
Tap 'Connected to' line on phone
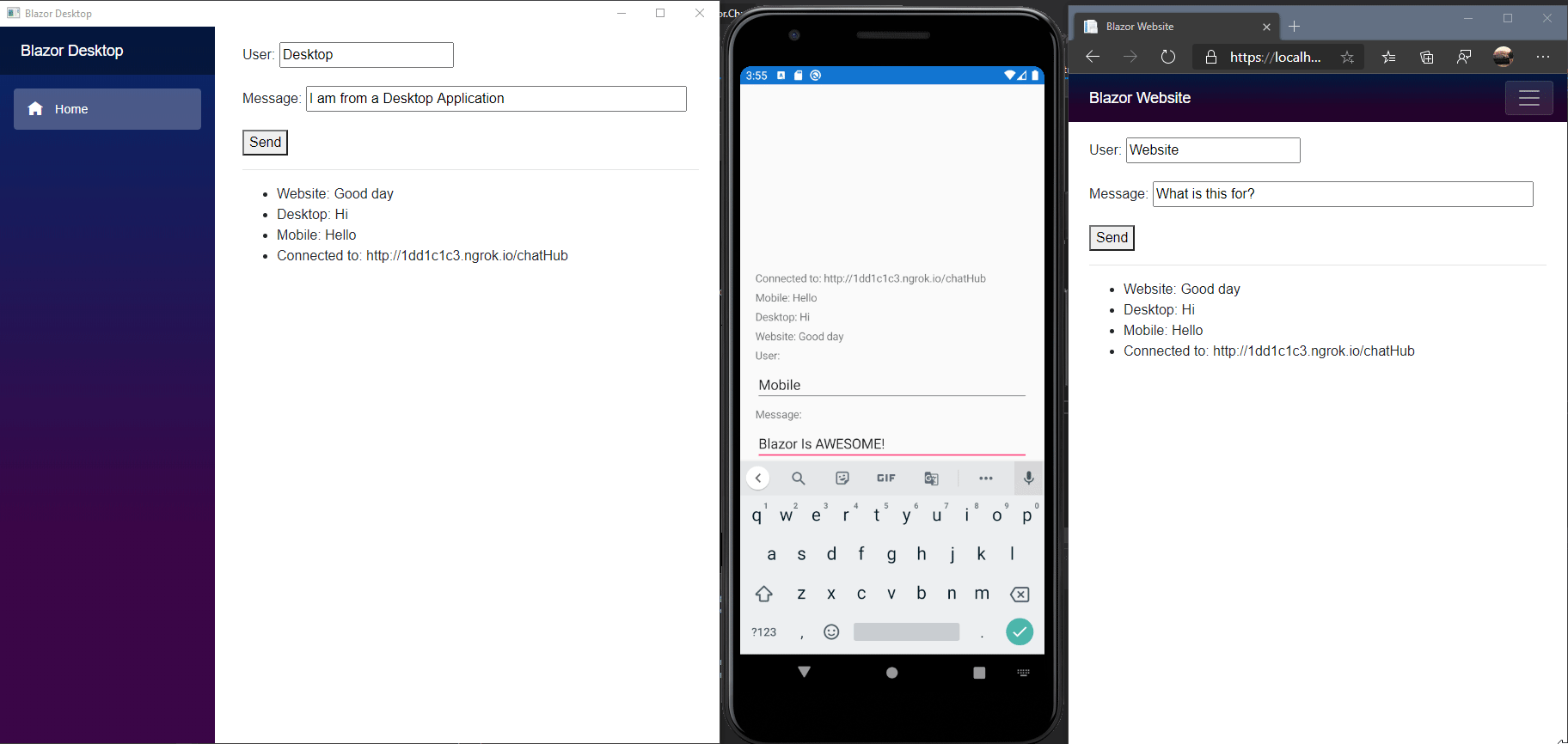coord(871,278)
